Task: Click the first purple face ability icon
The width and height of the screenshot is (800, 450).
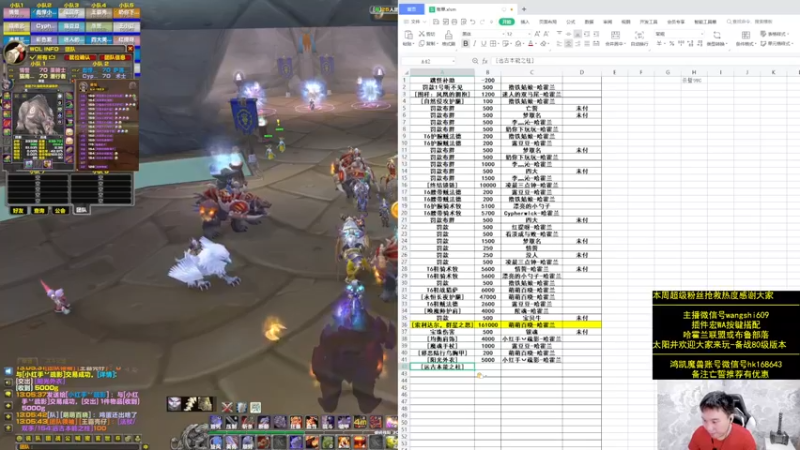Action: [174, 404]
